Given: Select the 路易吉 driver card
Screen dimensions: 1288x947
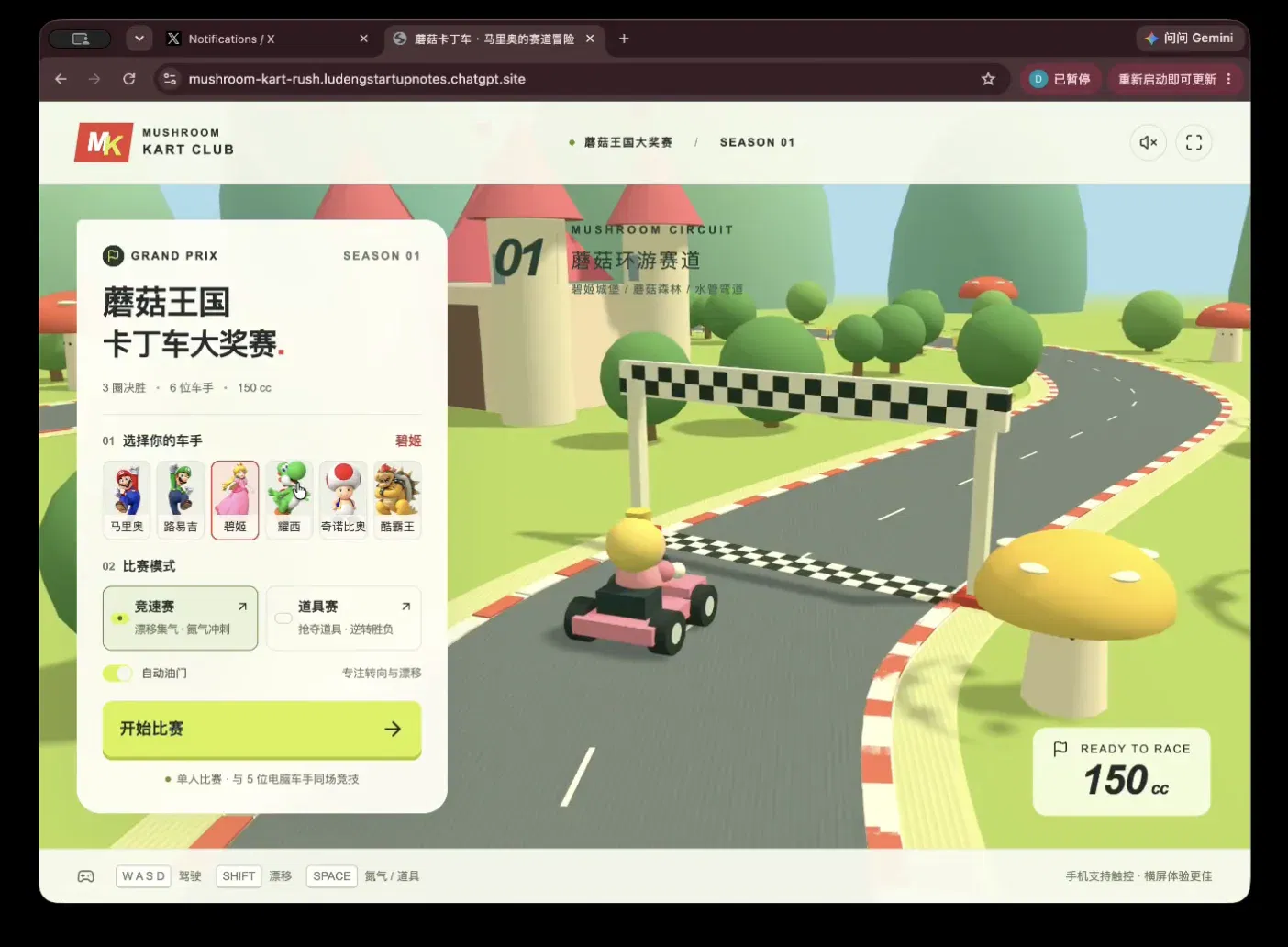Looking at the screenshot, I should [181, 500].
